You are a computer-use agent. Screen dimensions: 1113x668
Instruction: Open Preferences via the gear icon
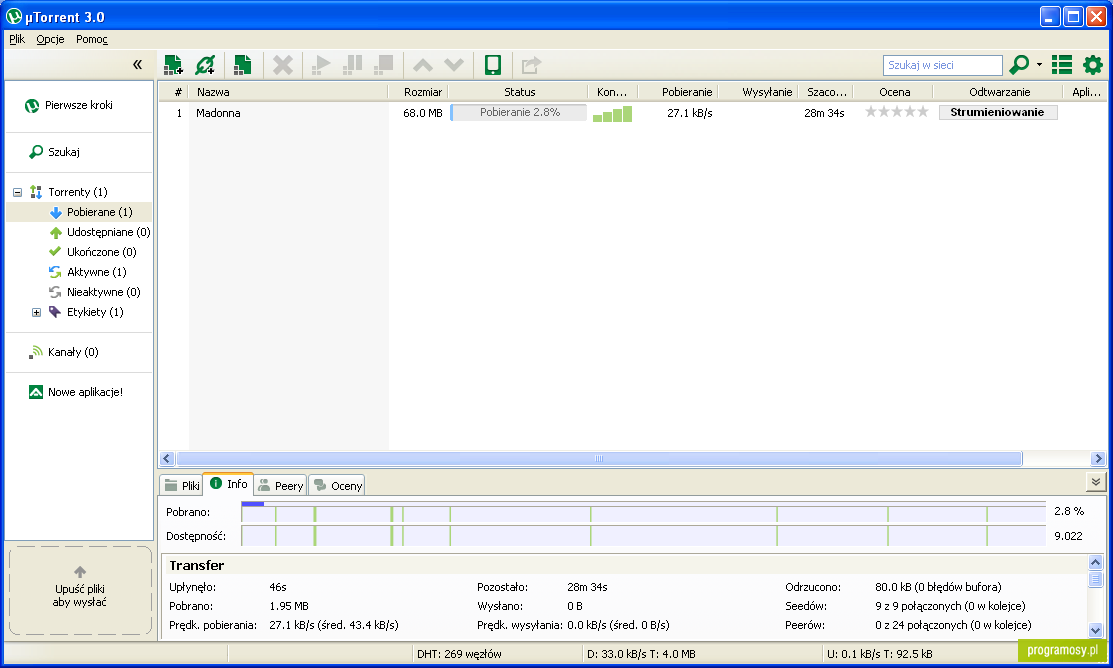pos(1092,65)
